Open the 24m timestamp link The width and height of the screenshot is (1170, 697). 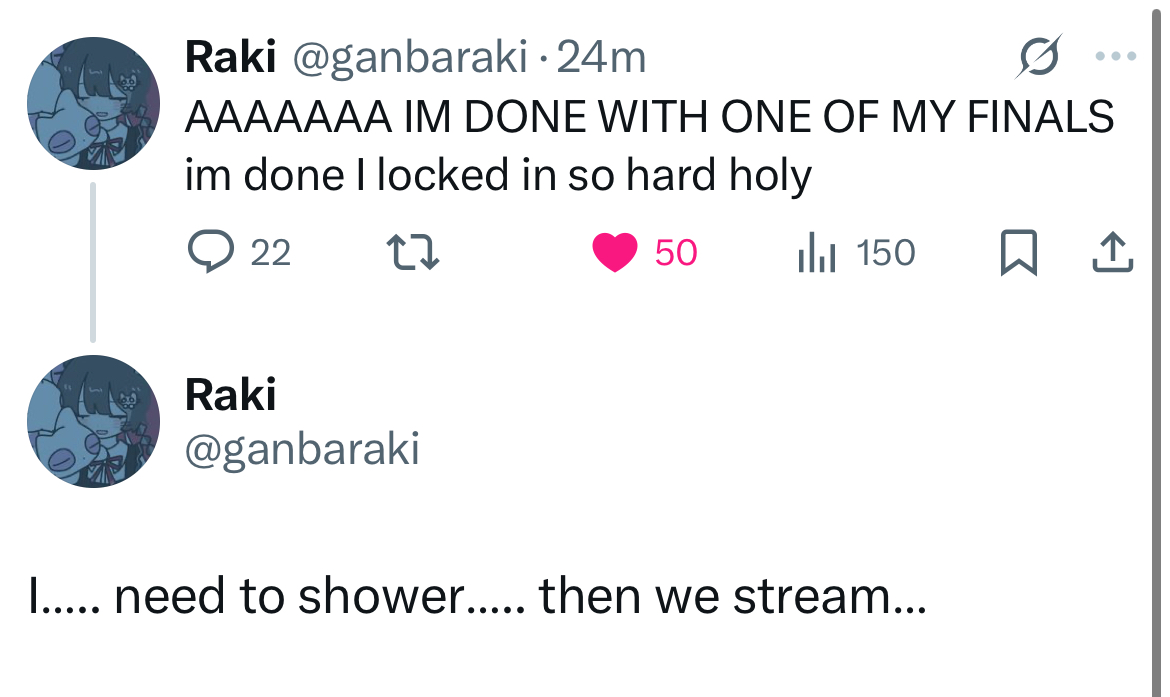pos(601,60)
